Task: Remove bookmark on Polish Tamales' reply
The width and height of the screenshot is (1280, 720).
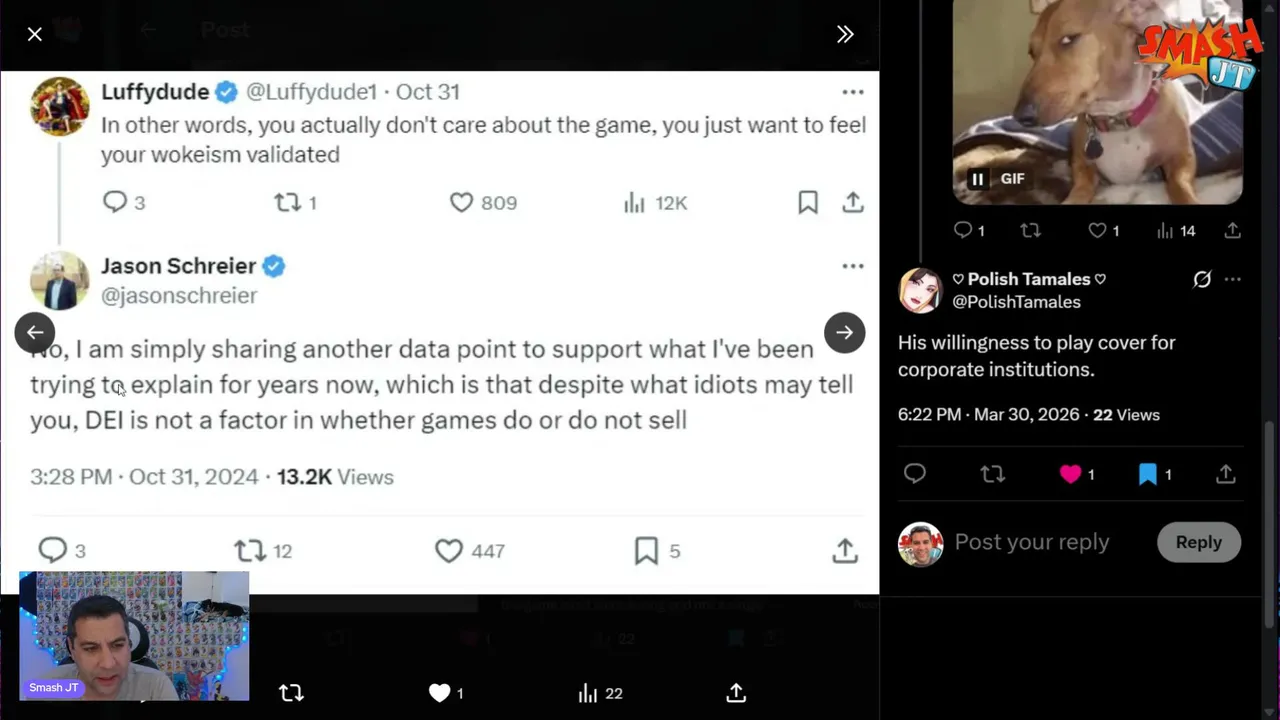Action: pos(1147,474)
